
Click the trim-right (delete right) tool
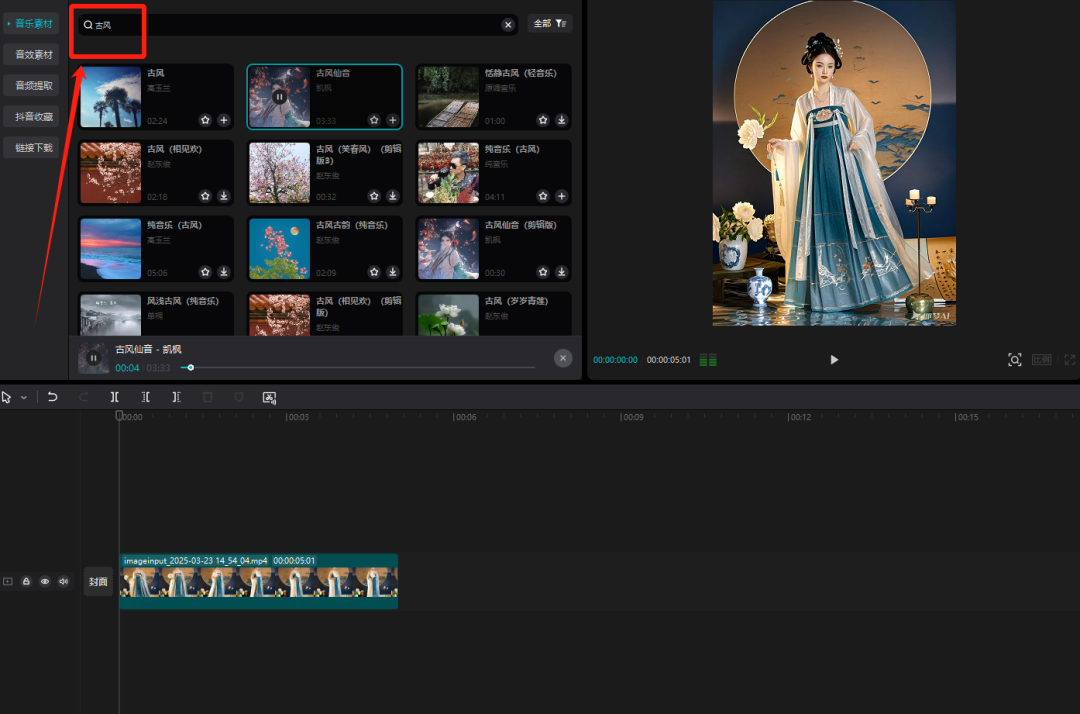[x=176, y=397]
